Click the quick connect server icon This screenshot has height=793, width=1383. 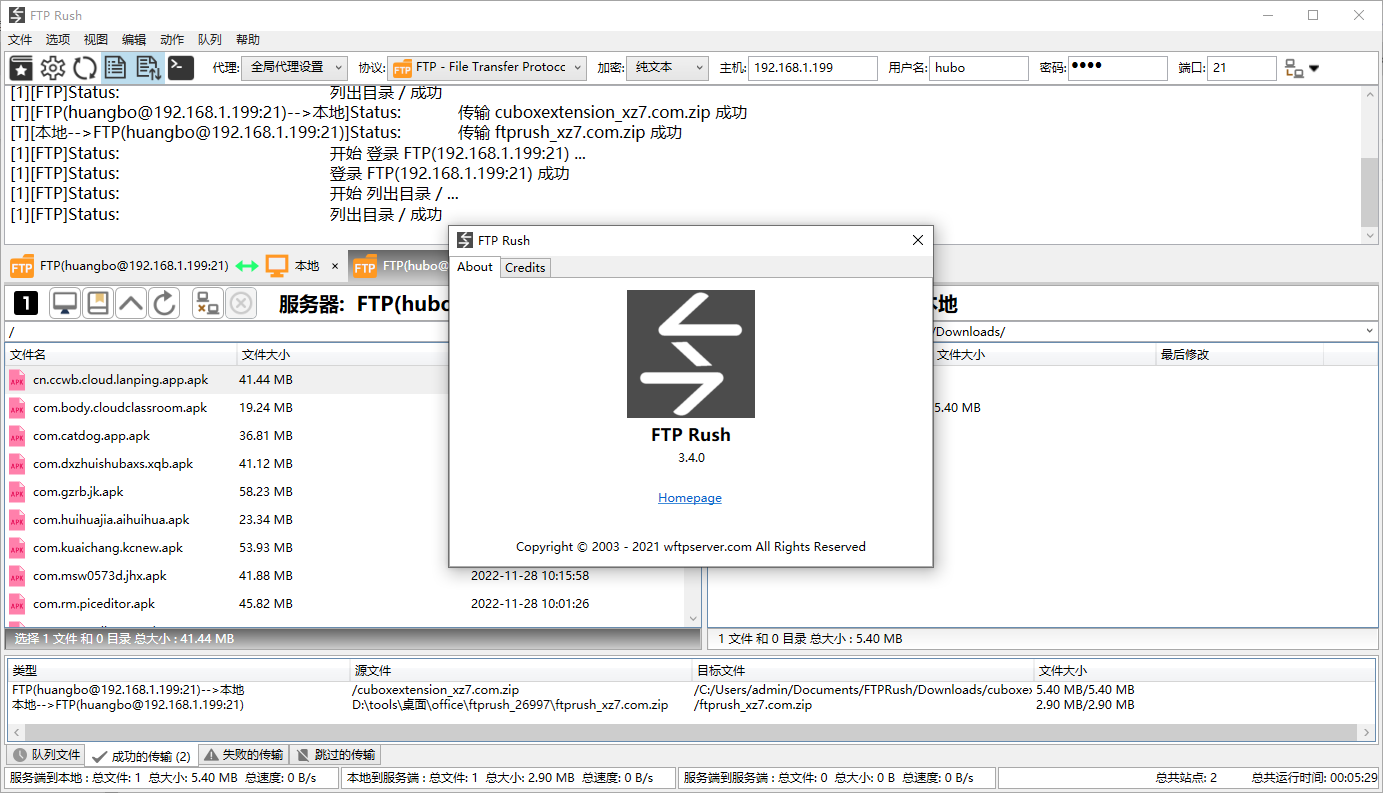click(1294, 68)
